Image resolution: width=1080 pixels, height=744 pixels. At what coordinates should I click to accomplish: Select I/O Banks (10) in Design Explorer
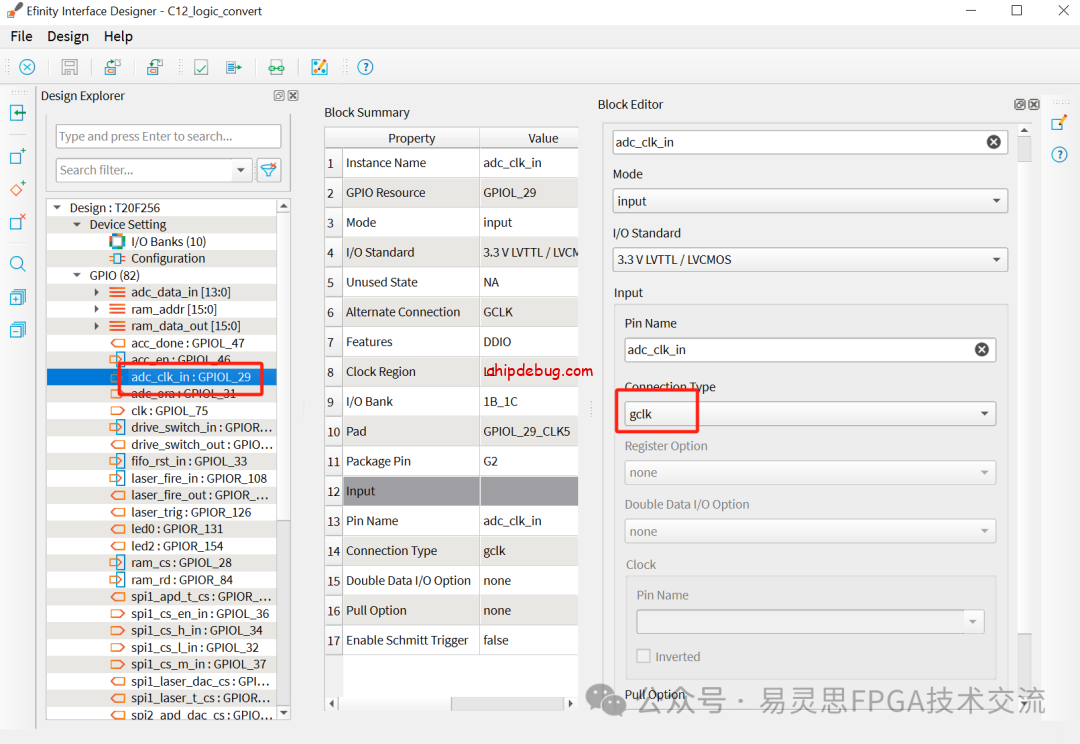tap(168, 242)
